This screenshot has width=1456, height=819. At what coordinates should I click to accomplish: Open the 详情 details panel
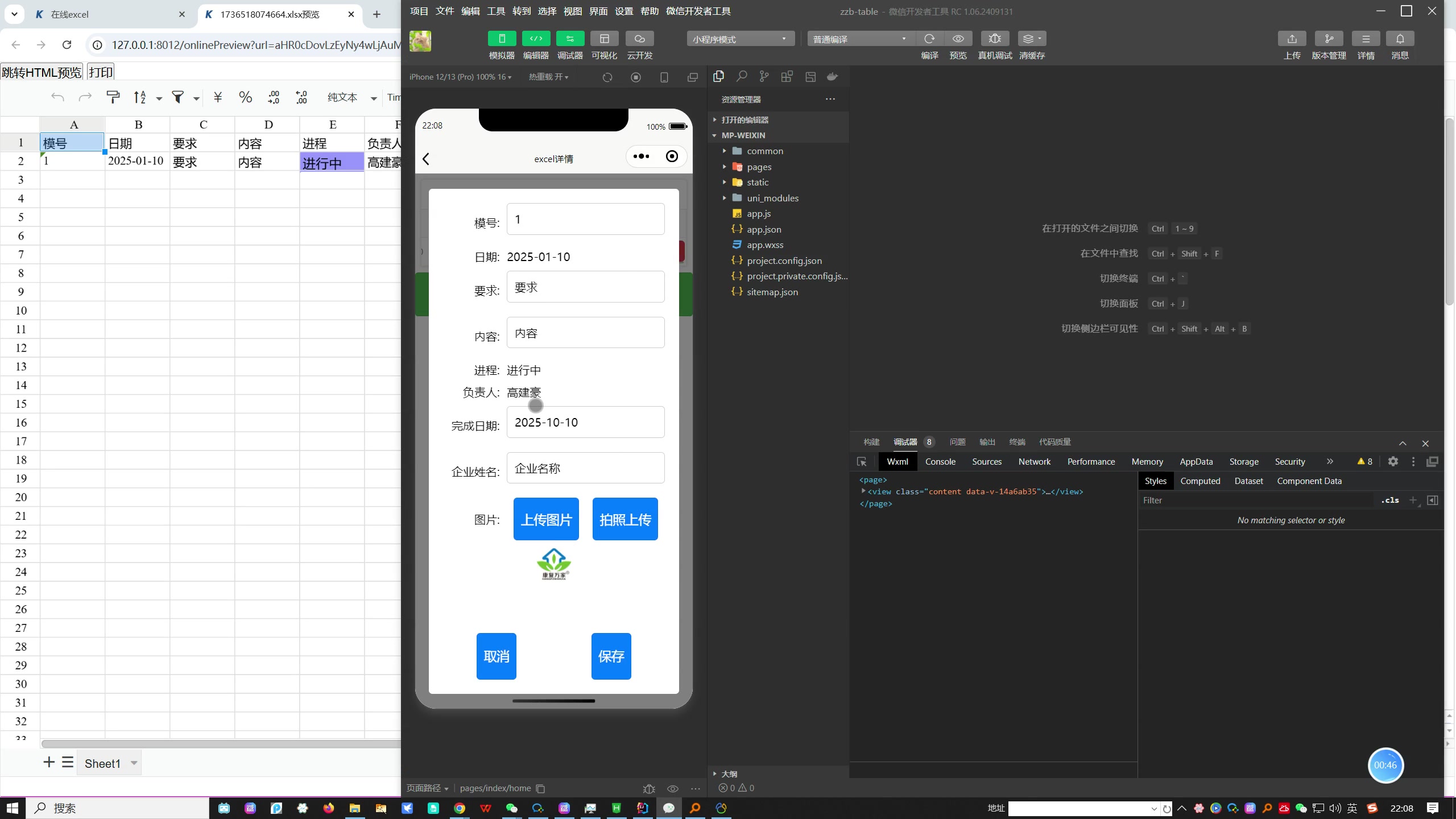pyautogui.click(x=1366, y=39)
